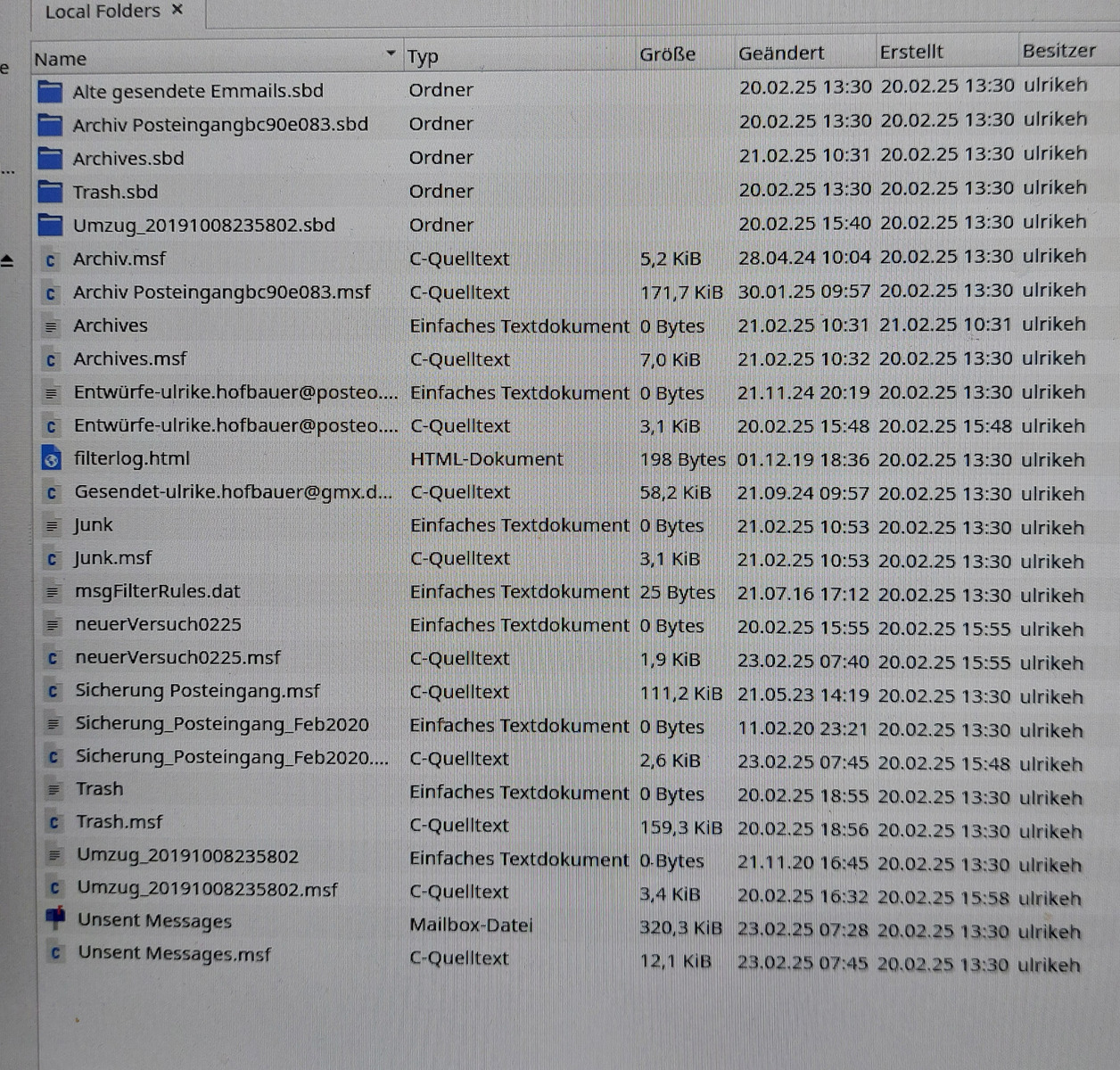
Task: Click the text file icon of Archives
Action: coord(51,326)
